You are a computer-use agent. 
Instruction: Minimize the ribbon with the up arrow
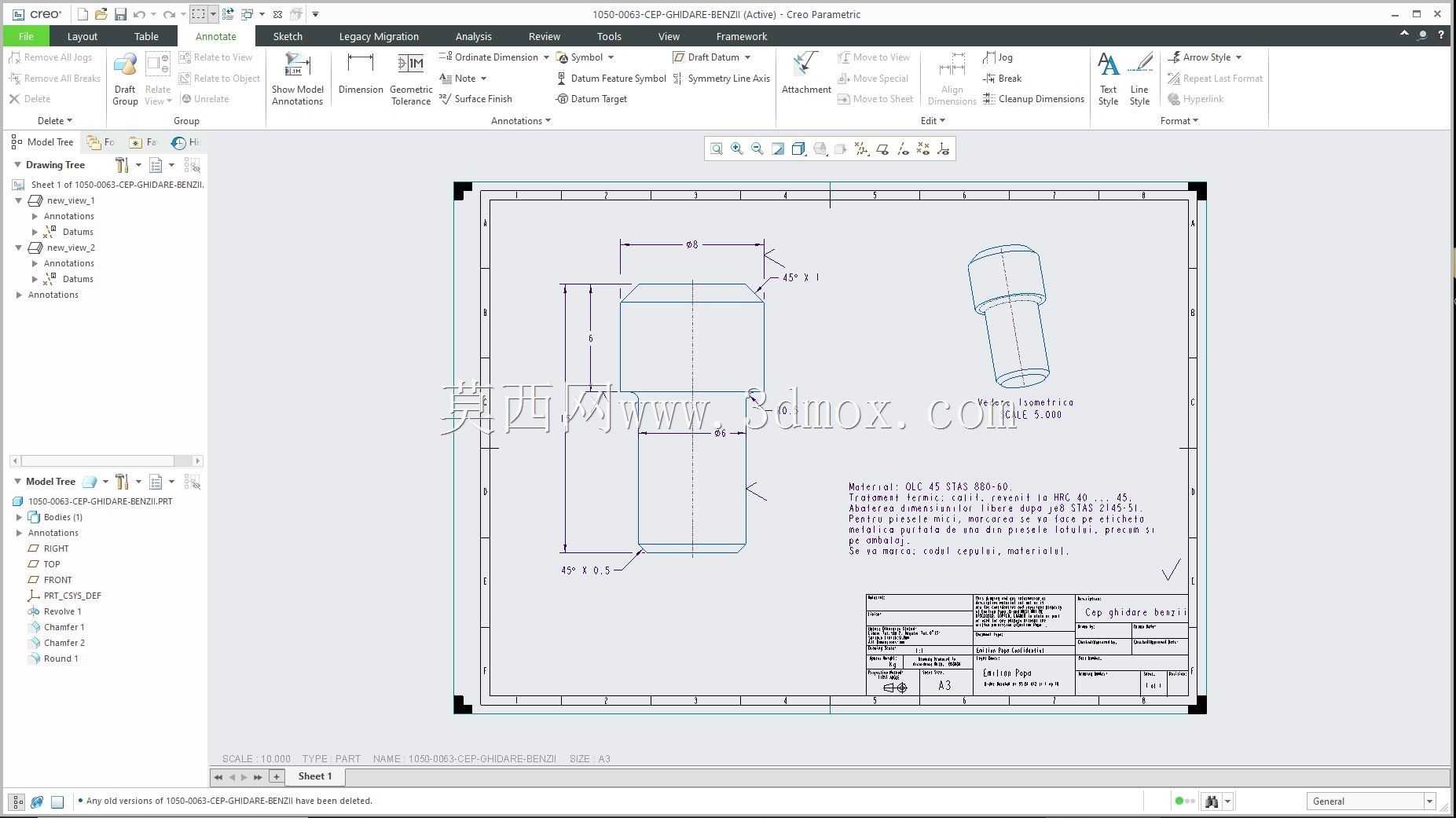pyautogui.click(x=1404, y=35)
